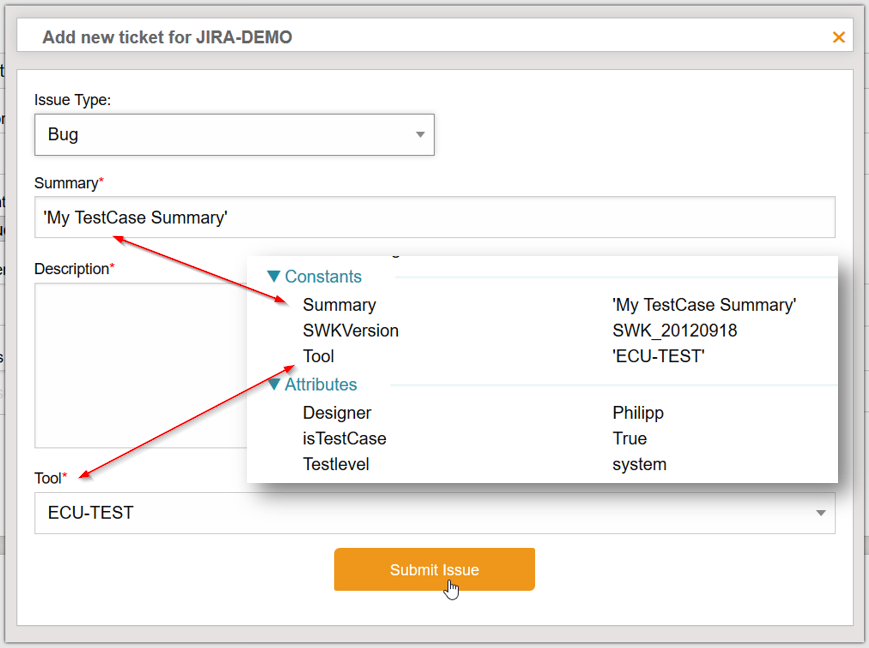Click the Issue Type dropdown arrow
Viewport: 869px width, 648px height.
tap(421, 135)
